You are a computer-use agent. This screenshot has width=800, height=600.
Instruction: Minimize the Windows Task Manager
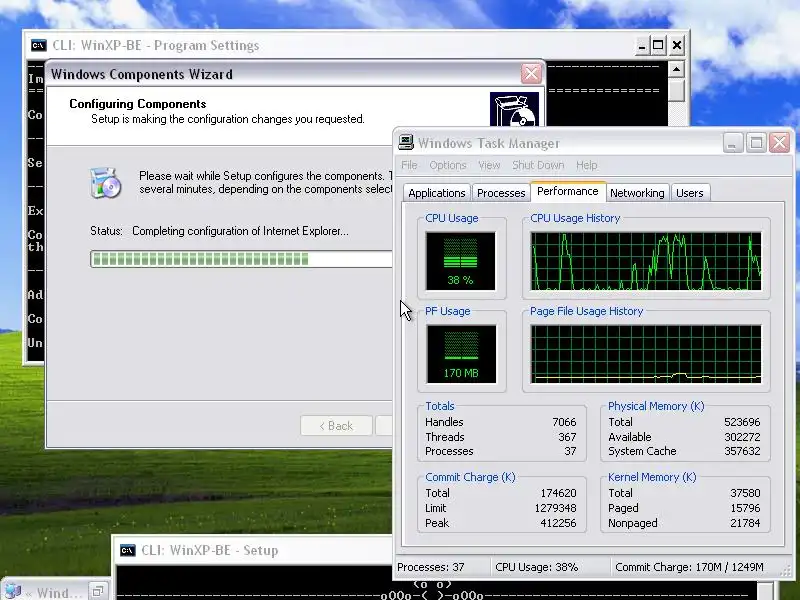pyautogui.click(x=732, y=143)
